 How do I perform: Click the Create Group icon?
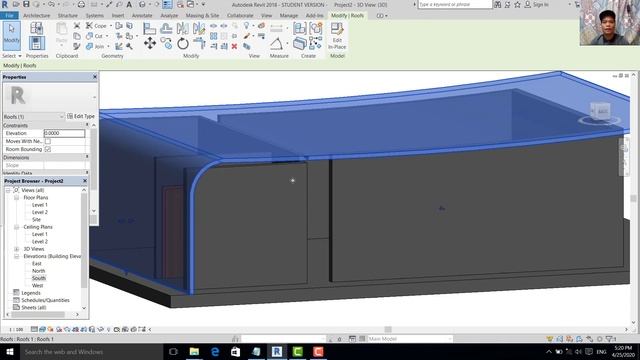click(x=316, y=28)
